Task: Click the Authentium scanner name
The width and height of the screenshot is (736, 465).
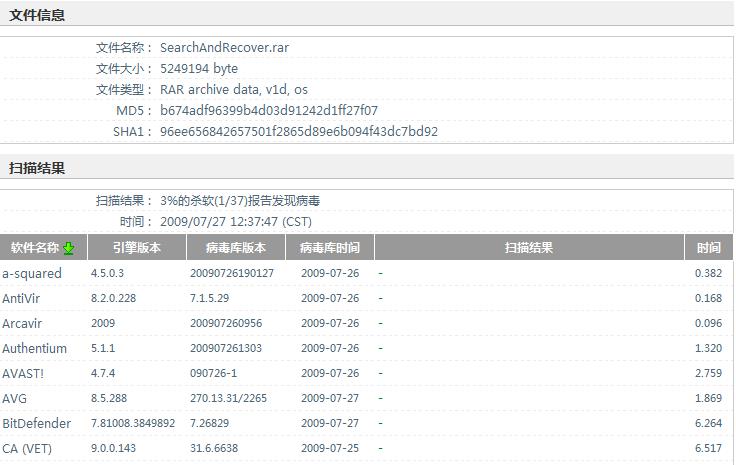Action: 35,348
